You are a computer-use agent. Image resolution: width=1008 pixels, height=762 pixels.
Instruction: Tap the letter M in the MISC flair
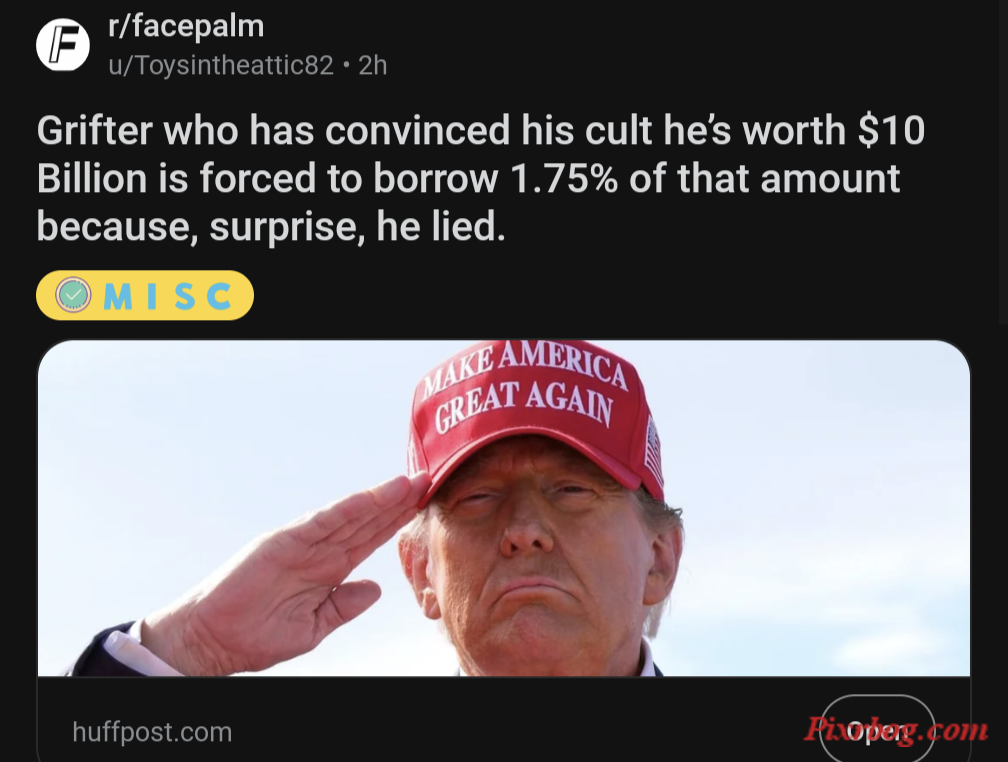pyautogui.click(x=118, y=296)
